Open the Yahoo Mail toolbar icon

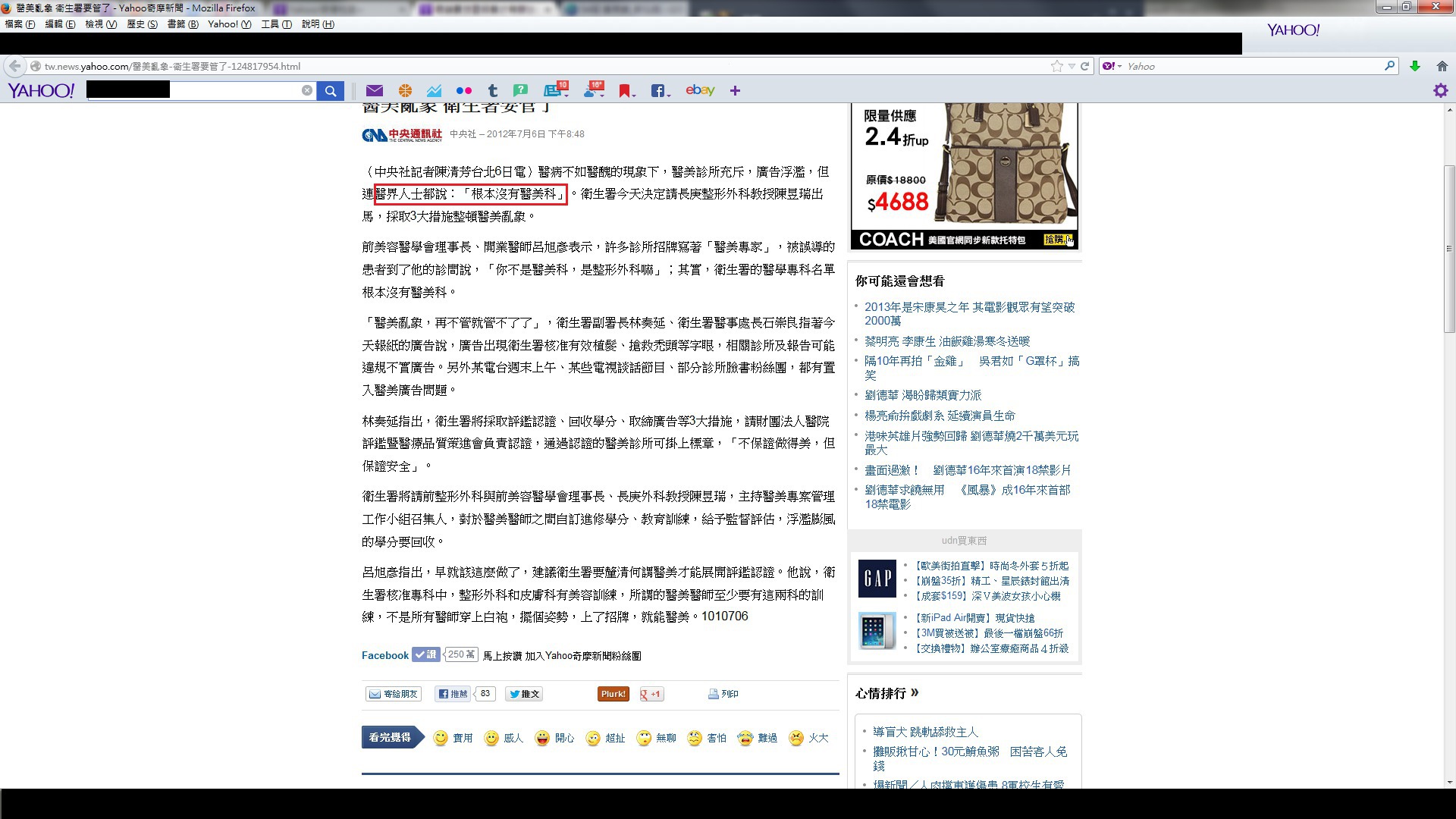pos(375,91)
